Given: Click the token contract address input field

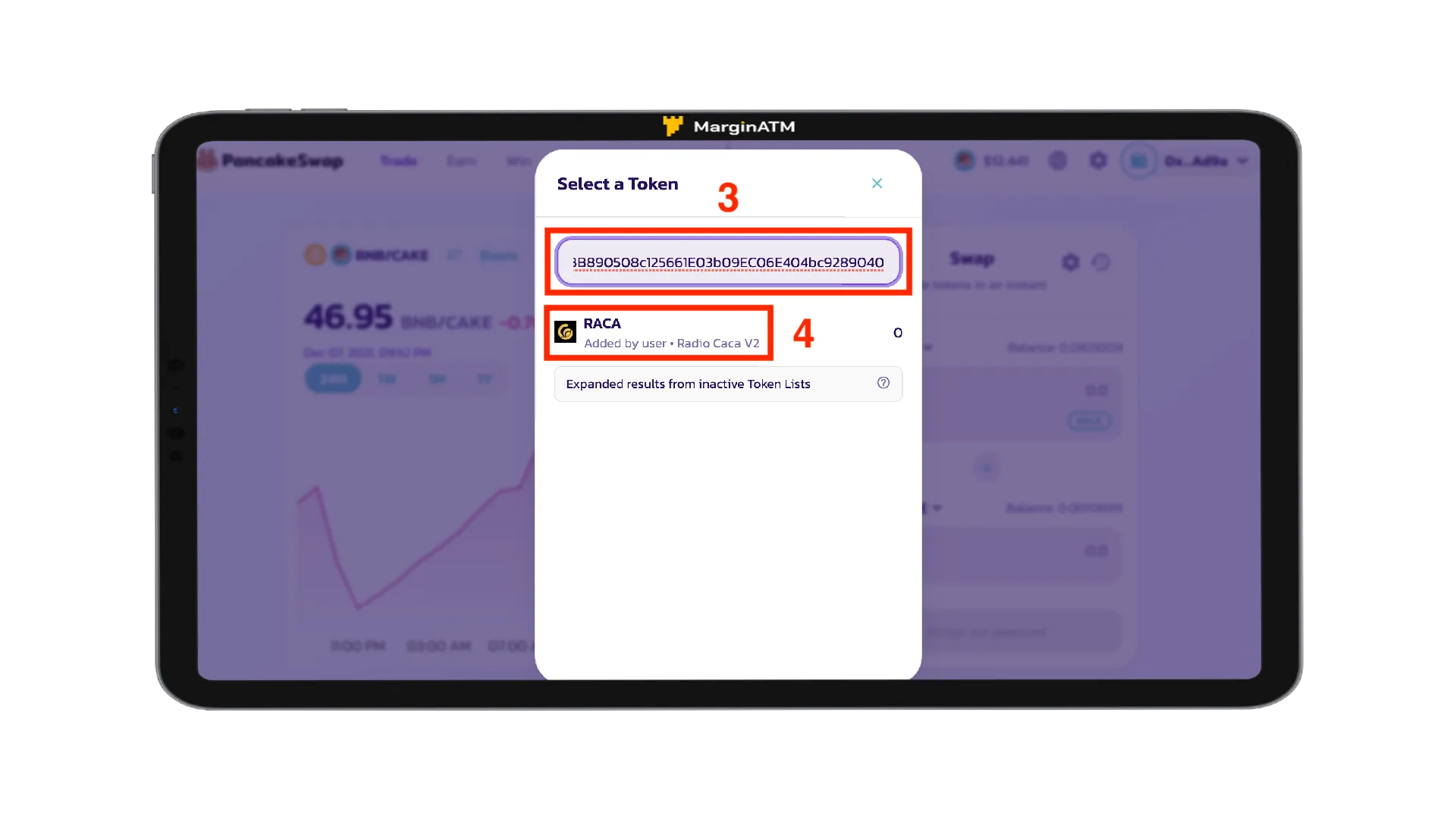Looking at the screenshot, I should click(x=727, y=262).
